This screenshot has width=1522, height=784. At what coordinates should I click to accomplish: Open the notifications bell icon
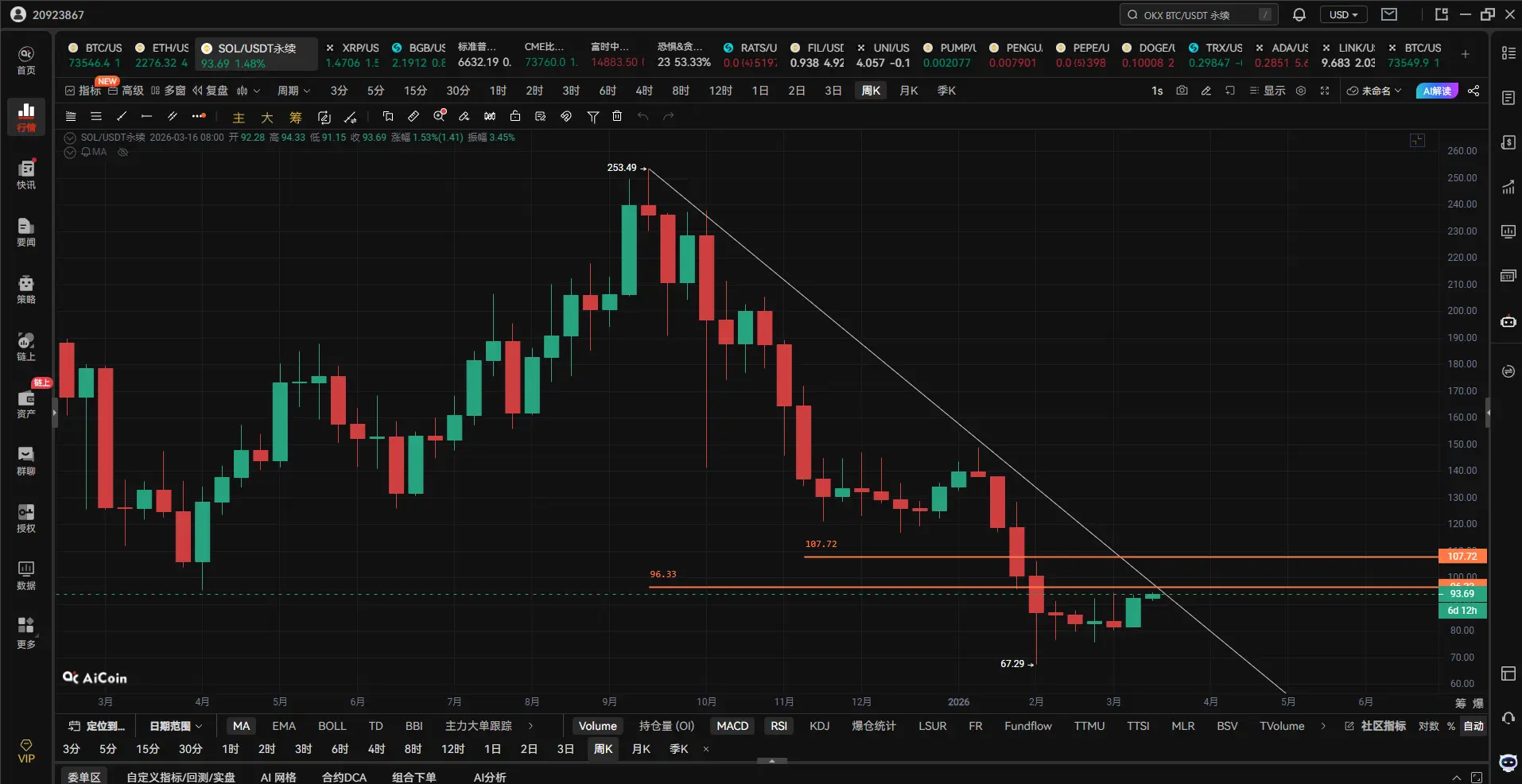point(1299,14)
